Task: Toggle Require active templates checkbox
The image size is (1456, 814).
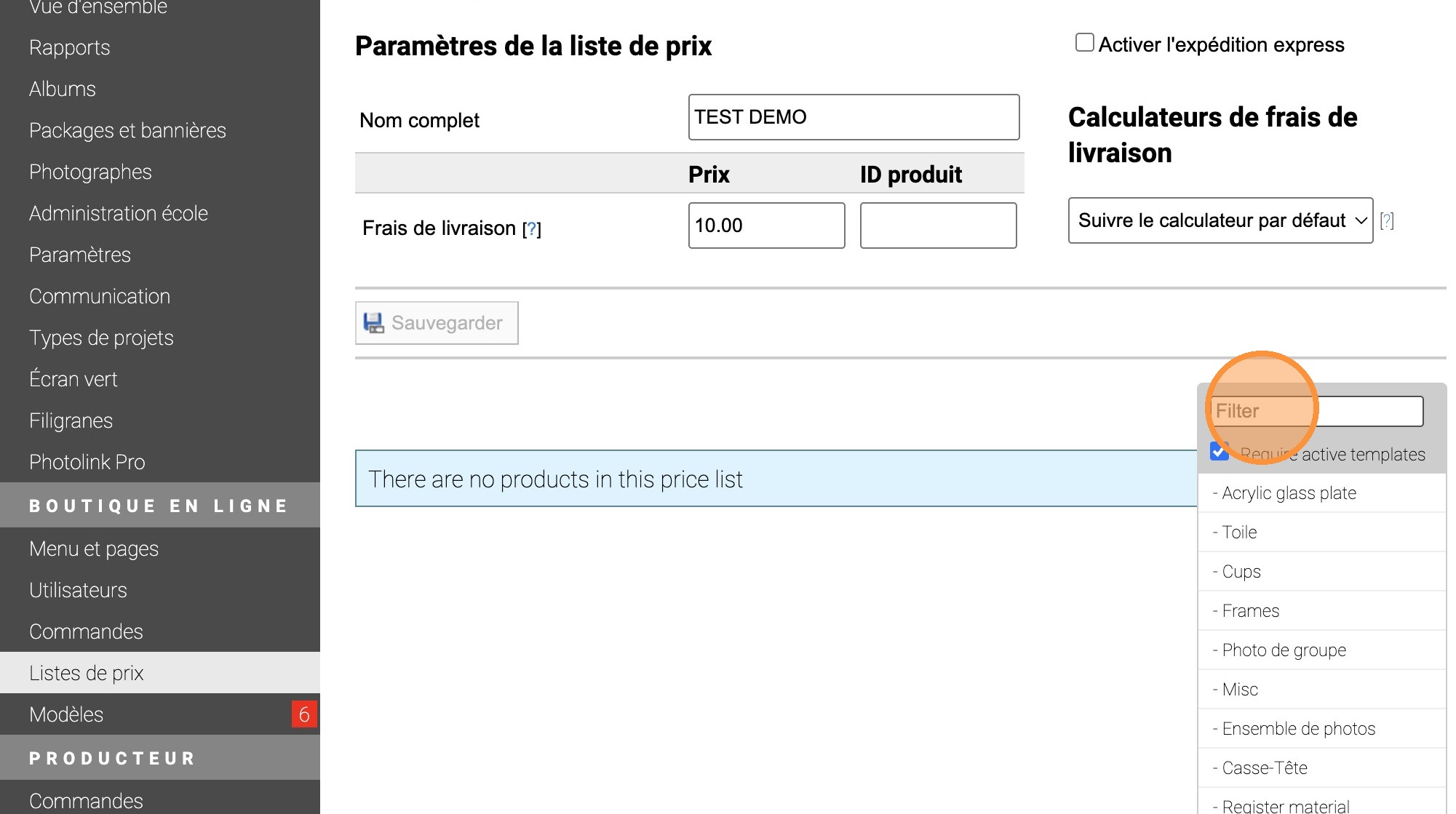Action: point(1220,452)
